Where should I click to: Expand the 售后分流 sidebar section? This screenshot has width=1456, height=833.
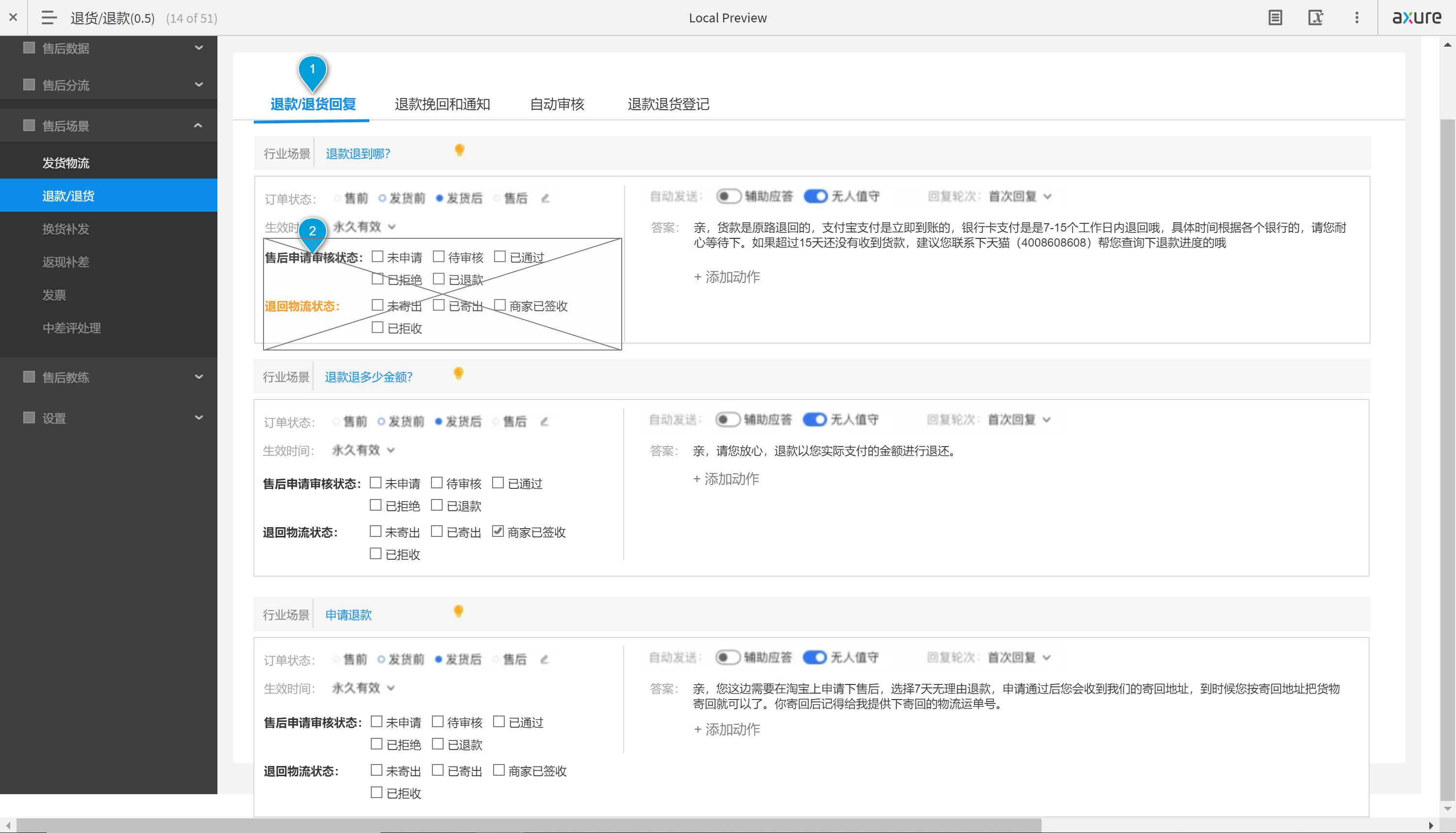pos(199,84)
